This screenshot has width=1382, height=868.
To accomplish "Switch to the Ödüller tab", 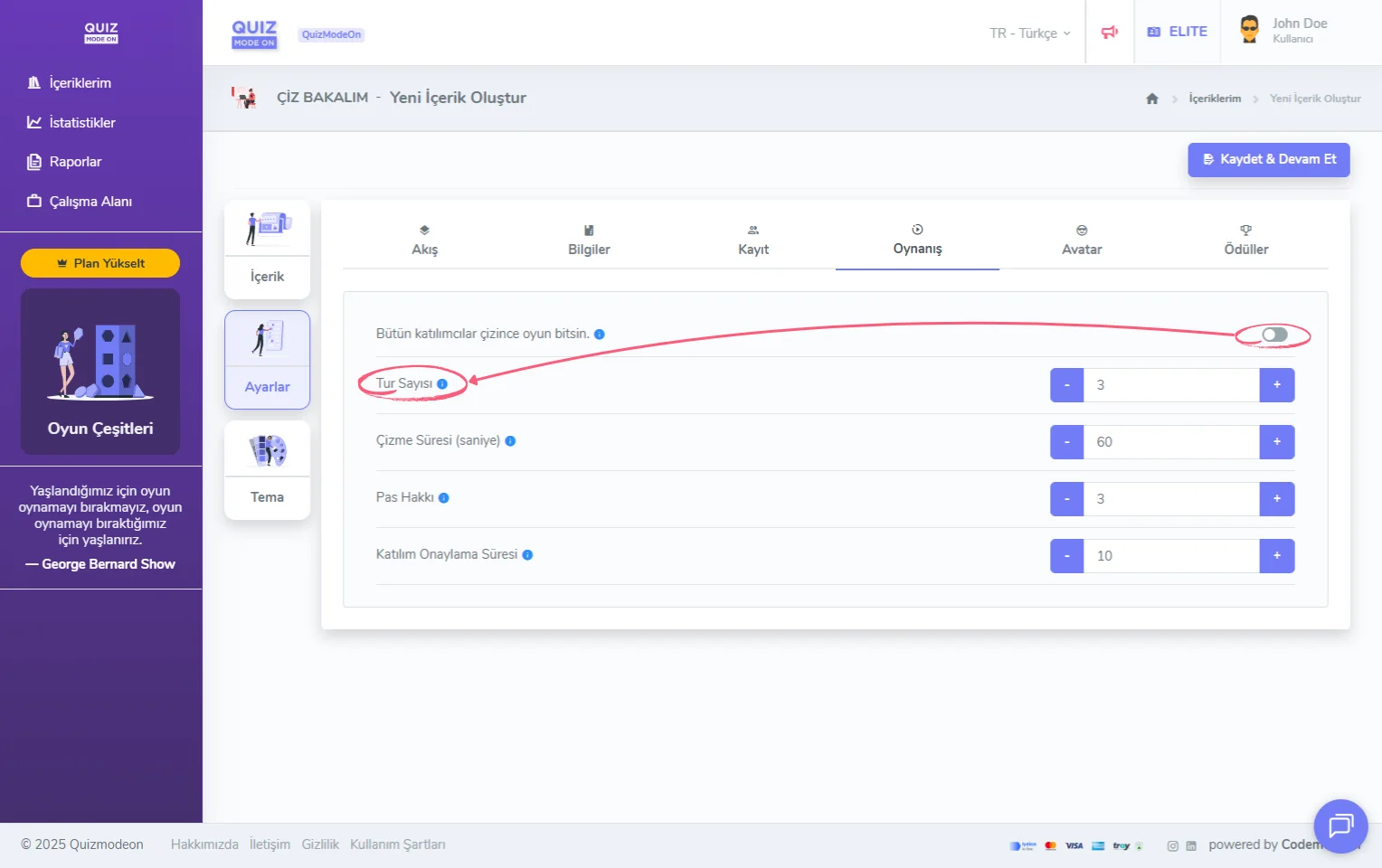I will tap(1245, 241).
